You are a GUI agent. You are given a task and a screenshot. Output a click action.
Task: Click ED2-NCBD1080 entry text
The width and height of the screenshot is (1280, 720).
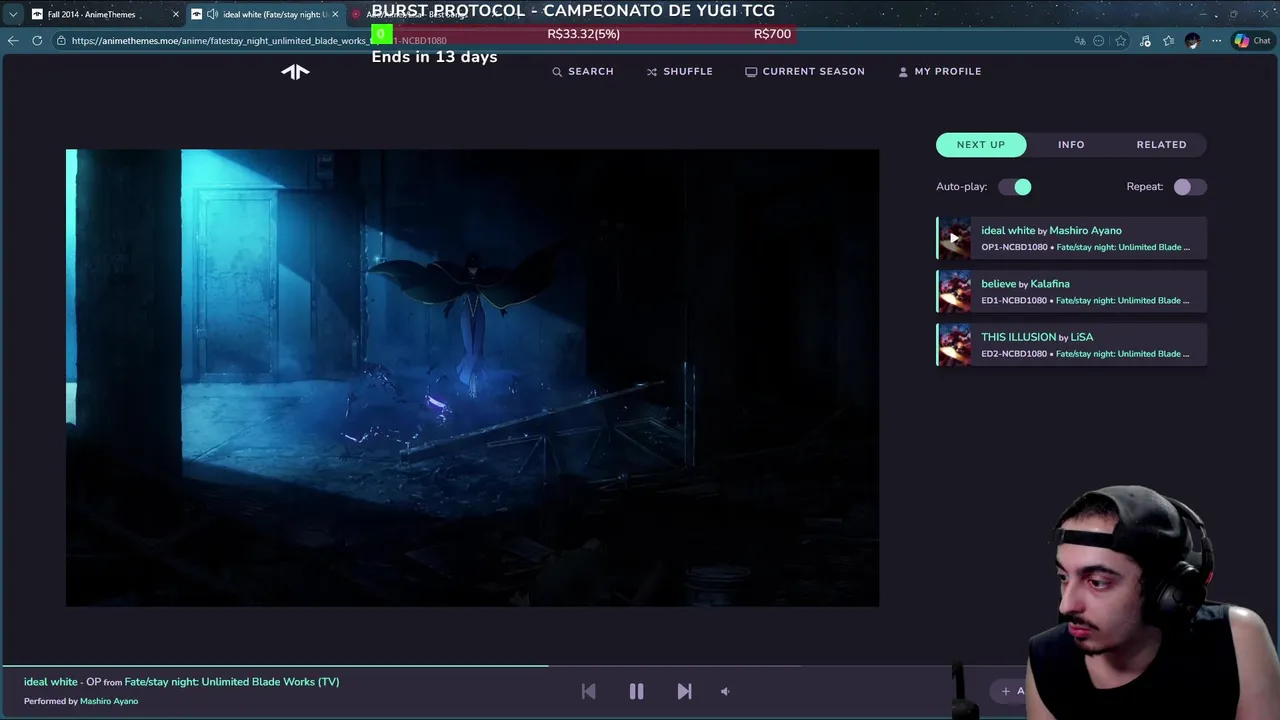(1014, 353)
